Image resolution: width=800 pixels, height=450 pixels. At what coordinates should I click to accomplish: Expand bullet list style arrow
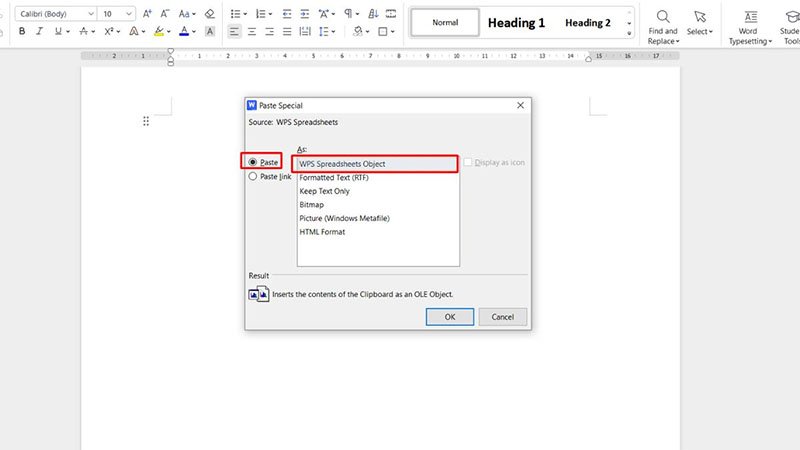245,14
